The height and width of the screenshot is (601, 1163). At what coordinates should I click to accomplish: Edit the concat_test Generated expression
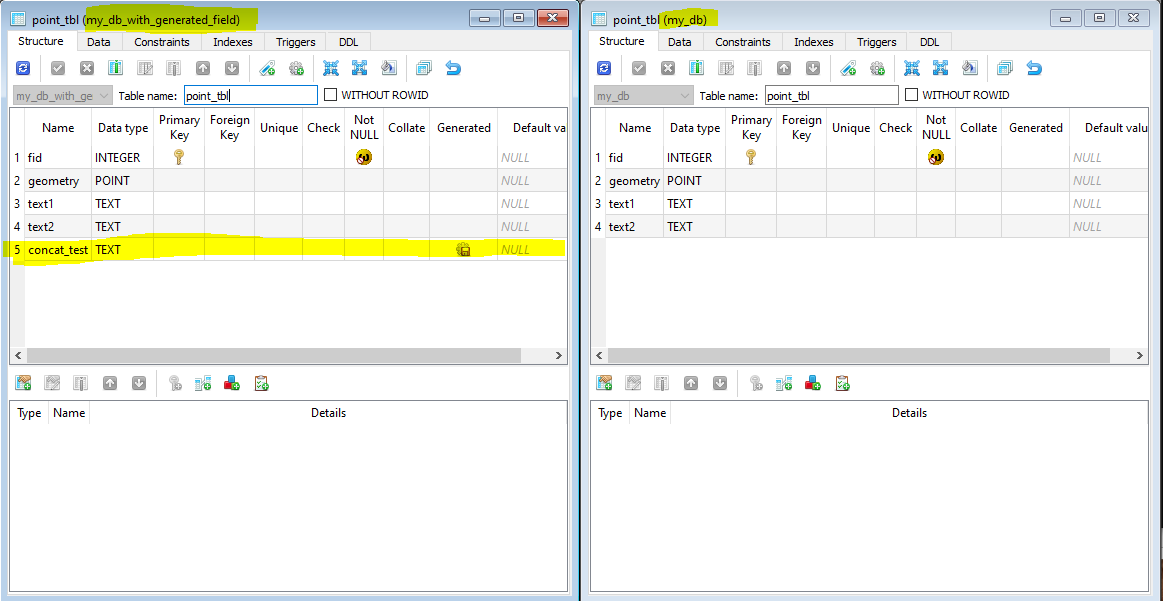point(463,249)
